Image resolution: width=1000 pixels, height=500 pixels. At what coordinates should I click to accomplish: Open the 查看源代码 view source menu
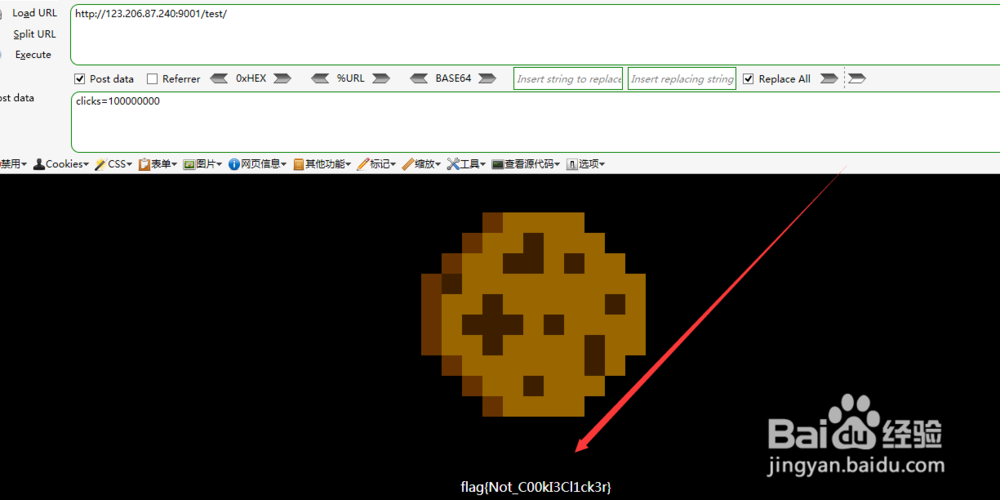point(526,164)
